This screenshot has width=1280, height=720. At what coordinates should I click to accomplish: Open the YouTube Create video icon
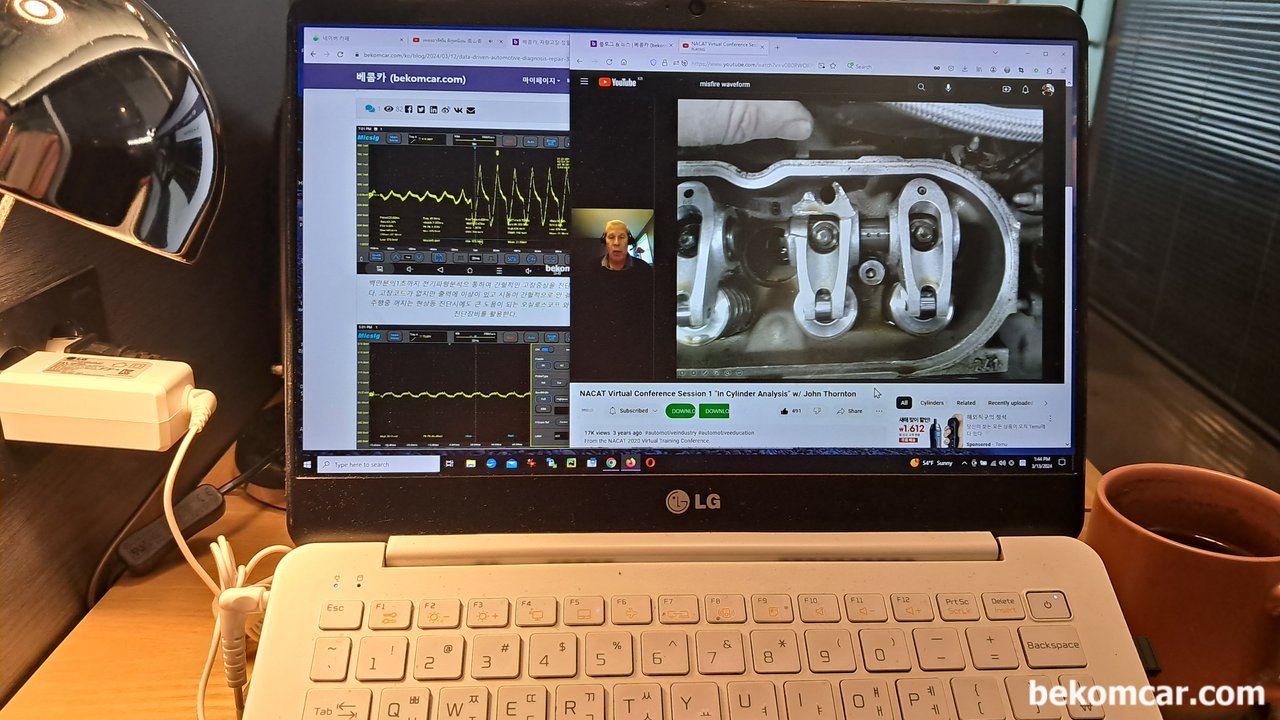click(1006, 89)
